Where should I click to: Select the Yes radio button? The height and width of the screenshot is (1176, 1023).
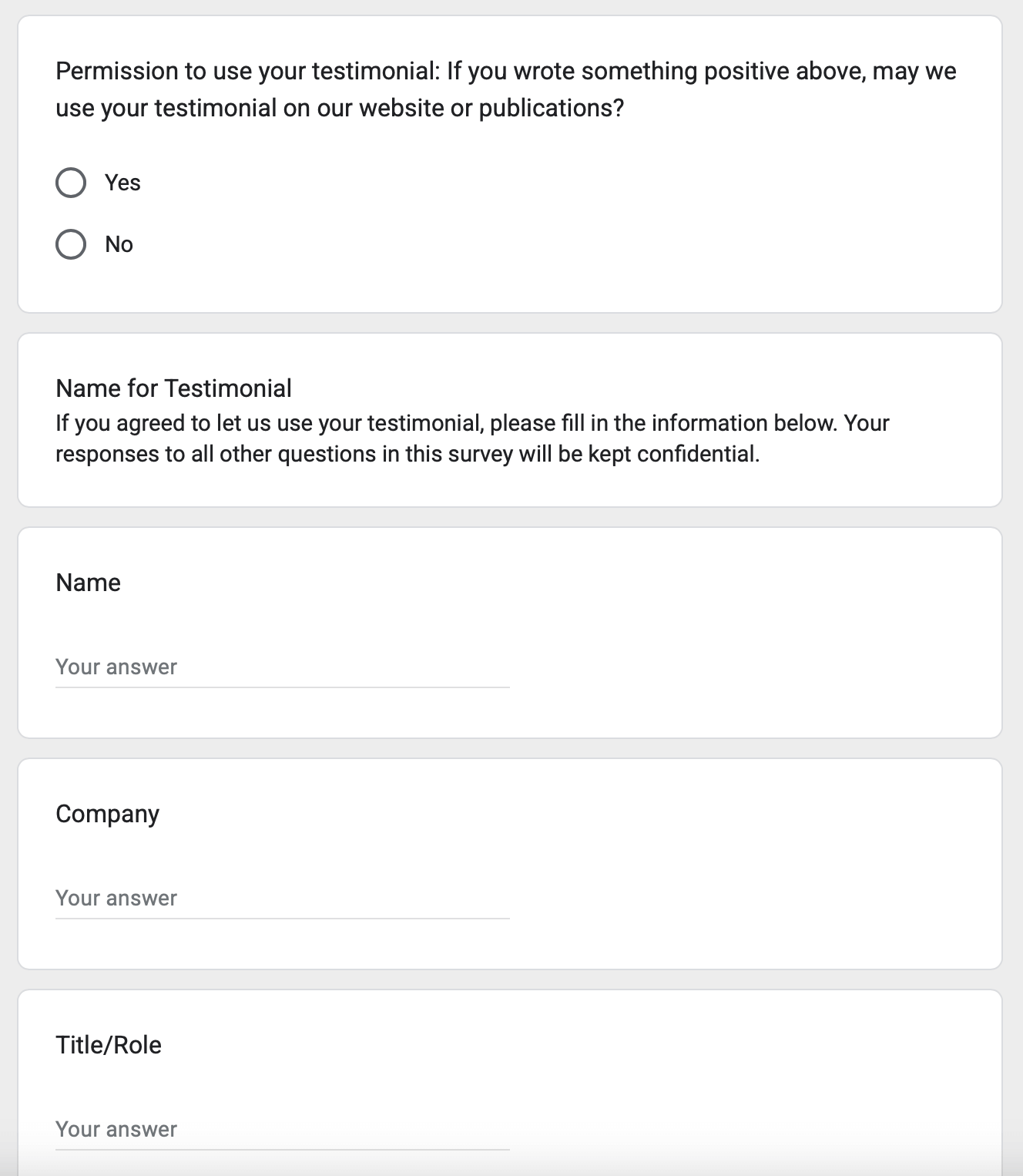click(x=71, y=183)
